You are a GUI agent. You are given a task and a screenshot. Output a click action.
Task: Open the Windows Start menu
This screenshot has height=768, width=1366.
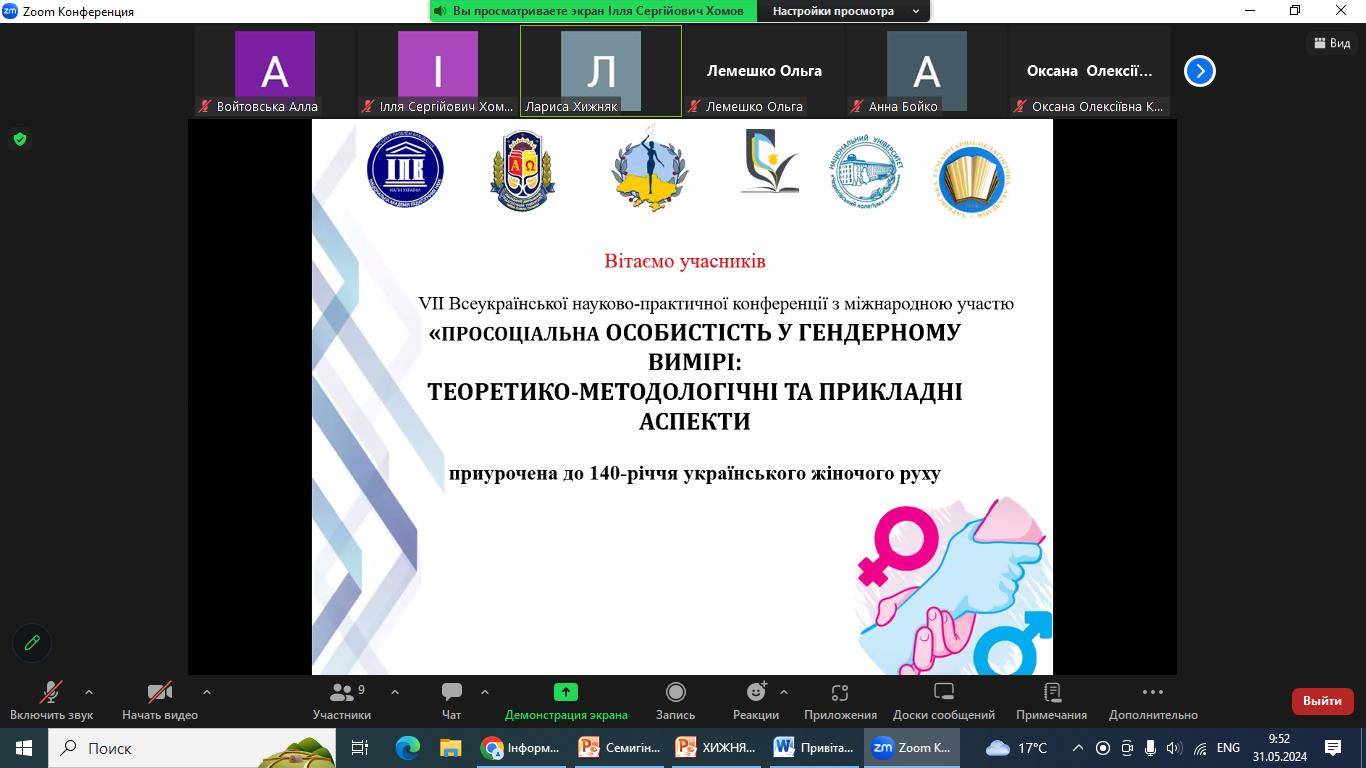(x=23, y=748)
